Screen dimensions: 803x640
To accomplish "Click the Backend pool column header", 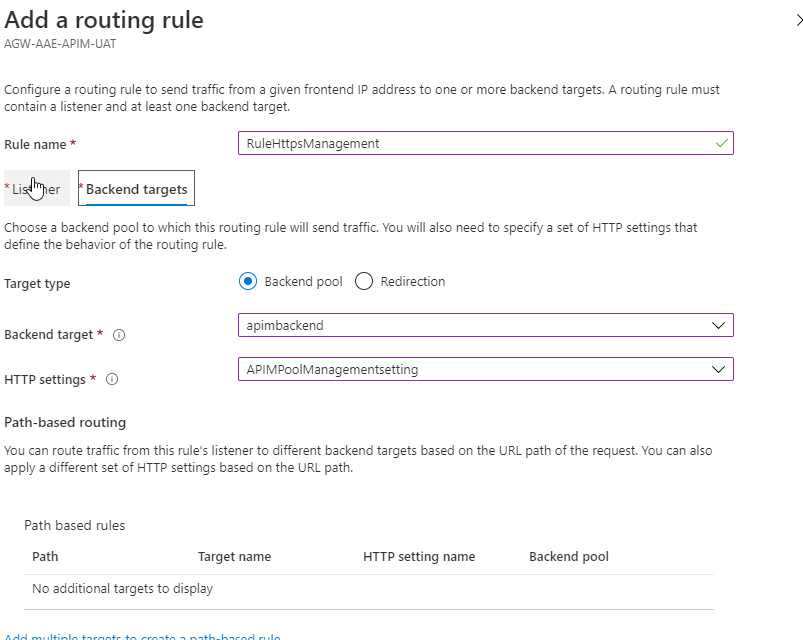I will point(568,556).
